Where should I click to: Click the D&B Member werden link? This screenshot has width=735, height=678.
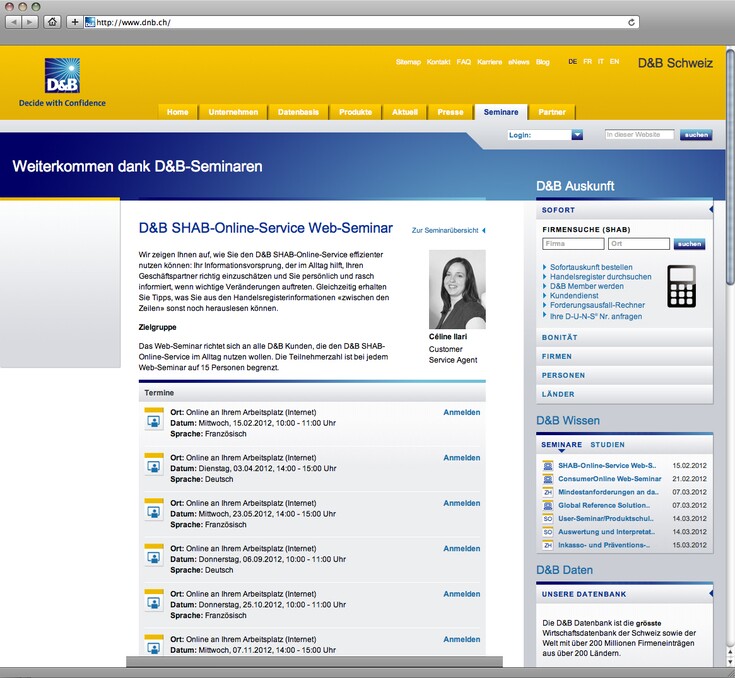587,286
